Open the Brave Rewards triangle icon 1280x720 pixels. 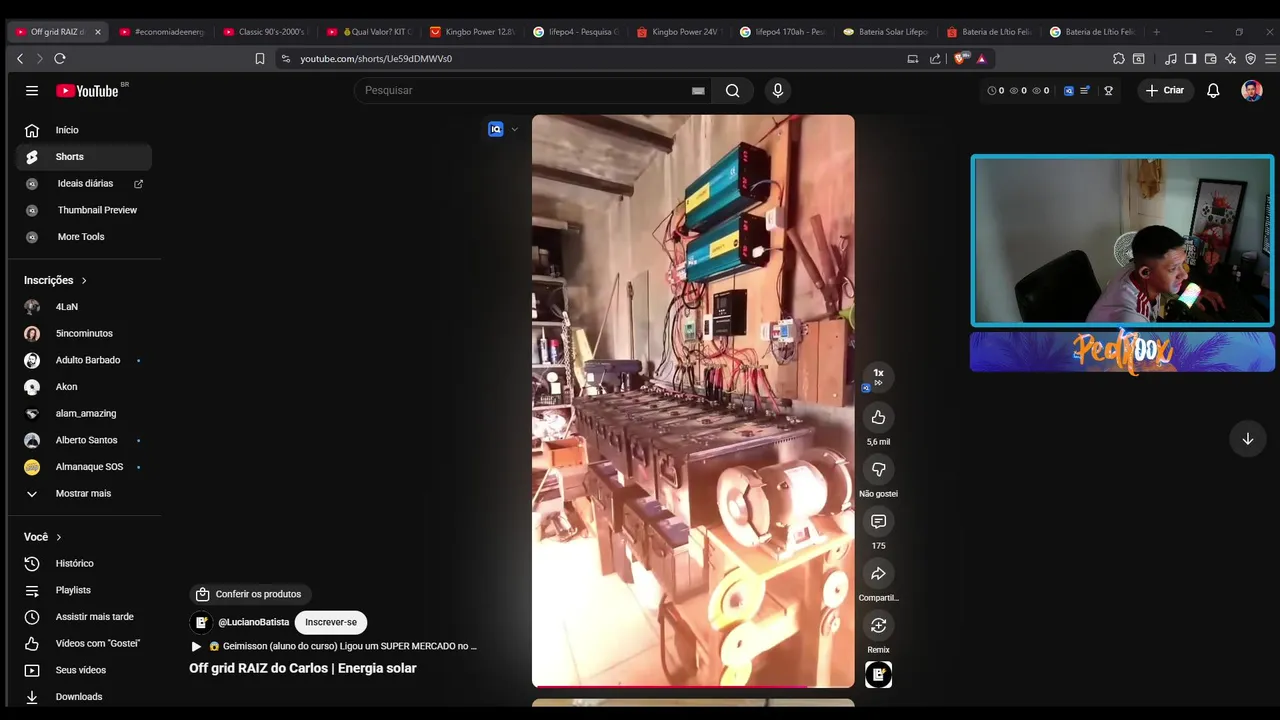tap(981, 59)
